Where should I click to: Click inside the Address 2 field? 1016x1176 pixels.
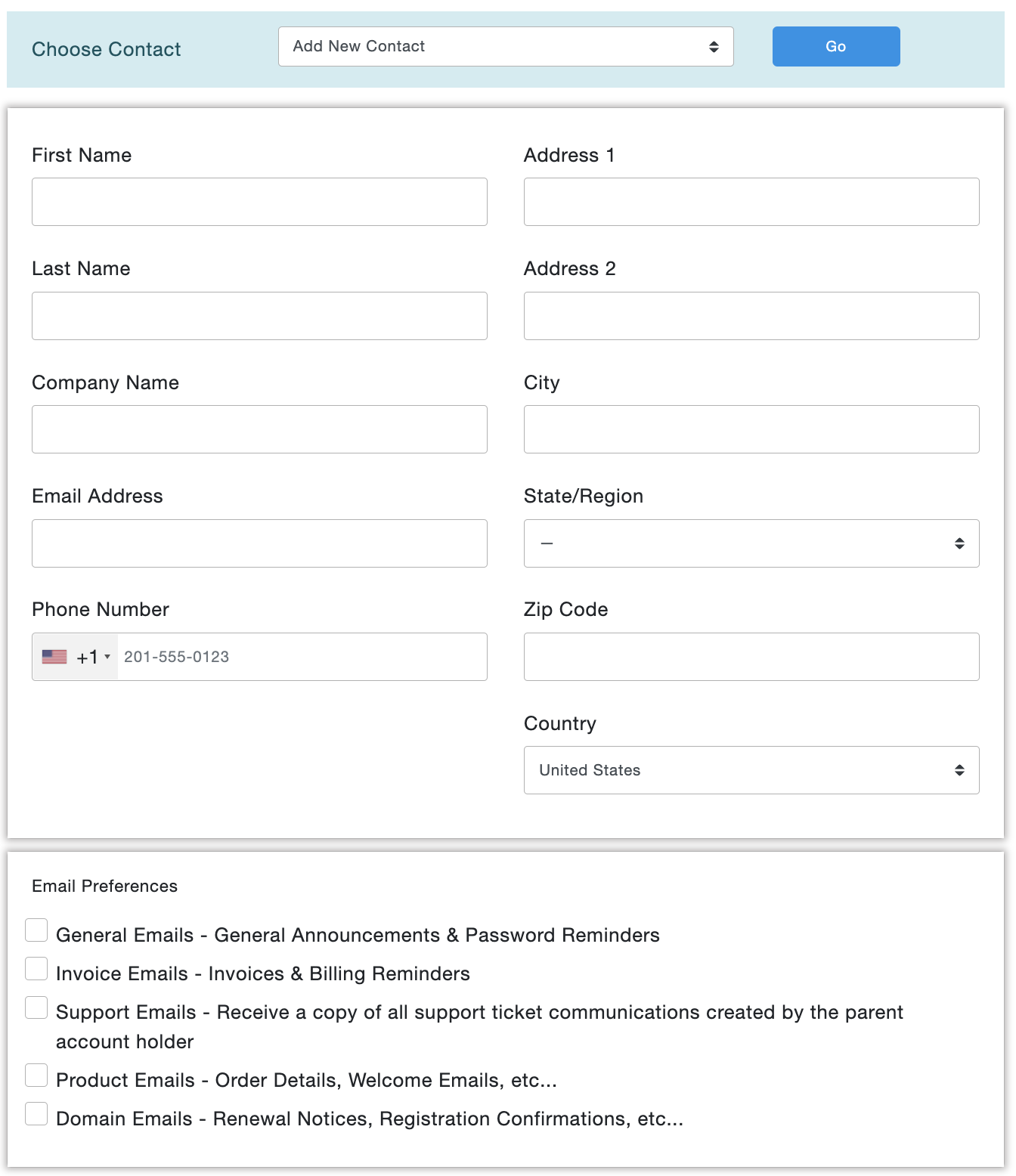[751, 316]
